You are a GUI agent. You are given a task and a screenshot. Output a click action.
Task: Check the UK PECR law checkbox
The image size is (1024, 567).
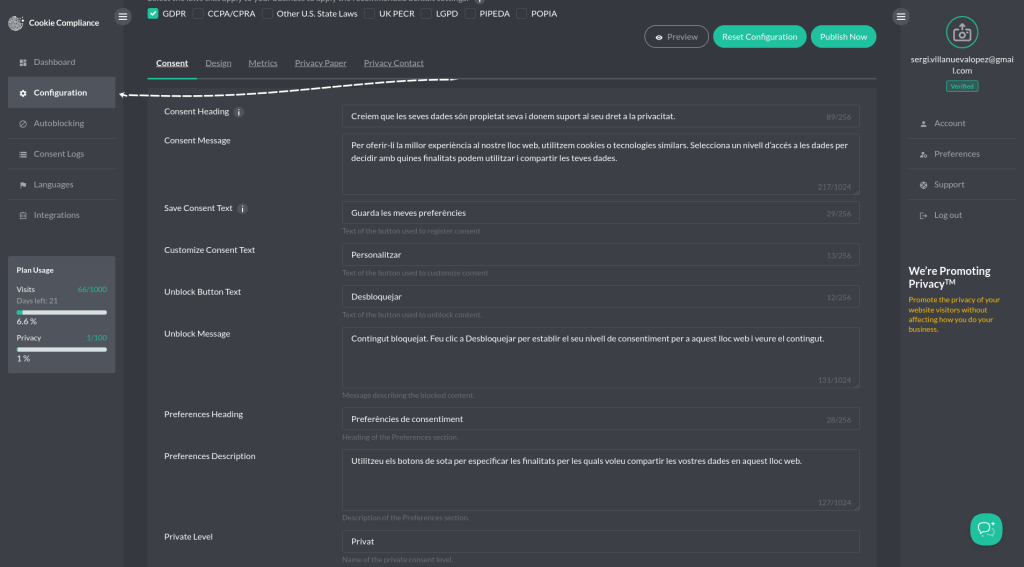[370, 14]
